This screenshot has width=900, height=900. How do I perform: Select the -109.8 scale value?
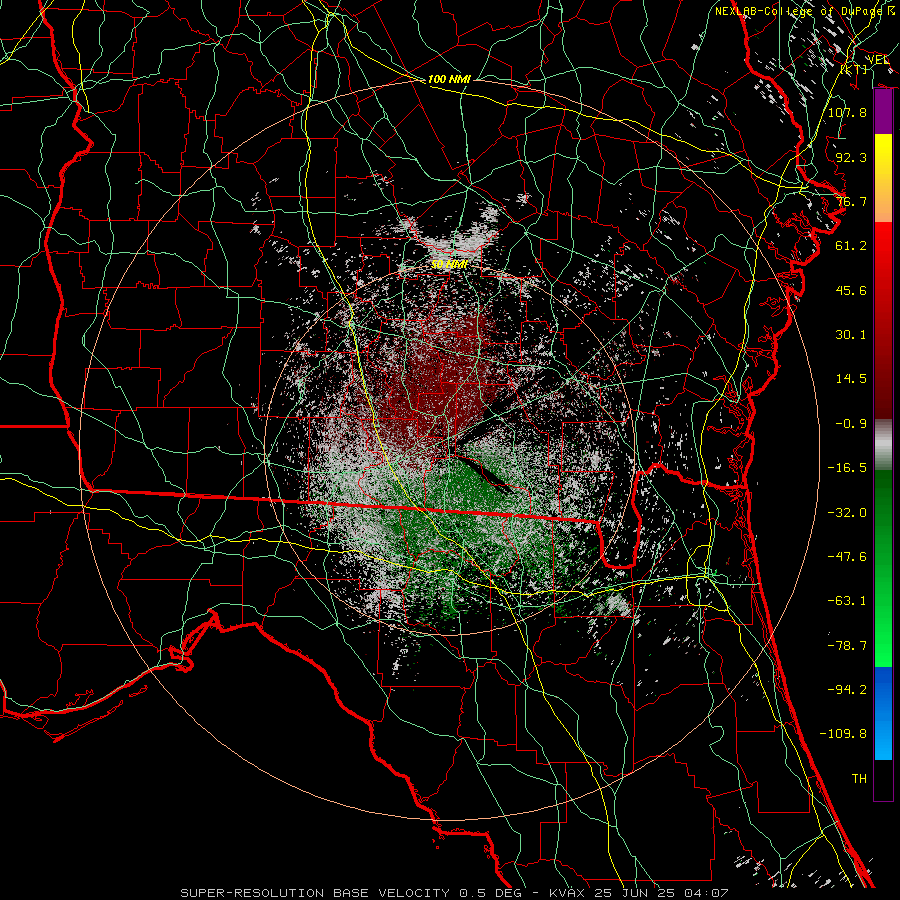coord(843,734)
